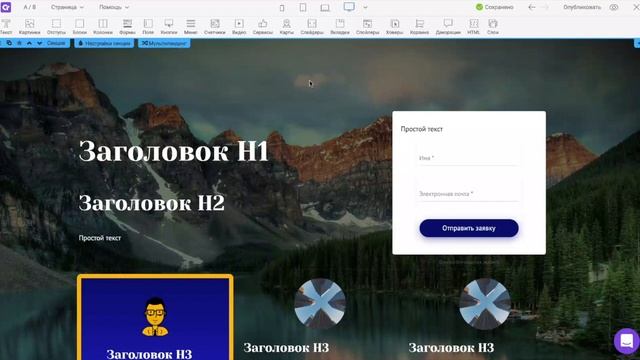Viewport: 640px width, 360px height.
Task: Select the Корзина cart tool
Action: [419, 27]
